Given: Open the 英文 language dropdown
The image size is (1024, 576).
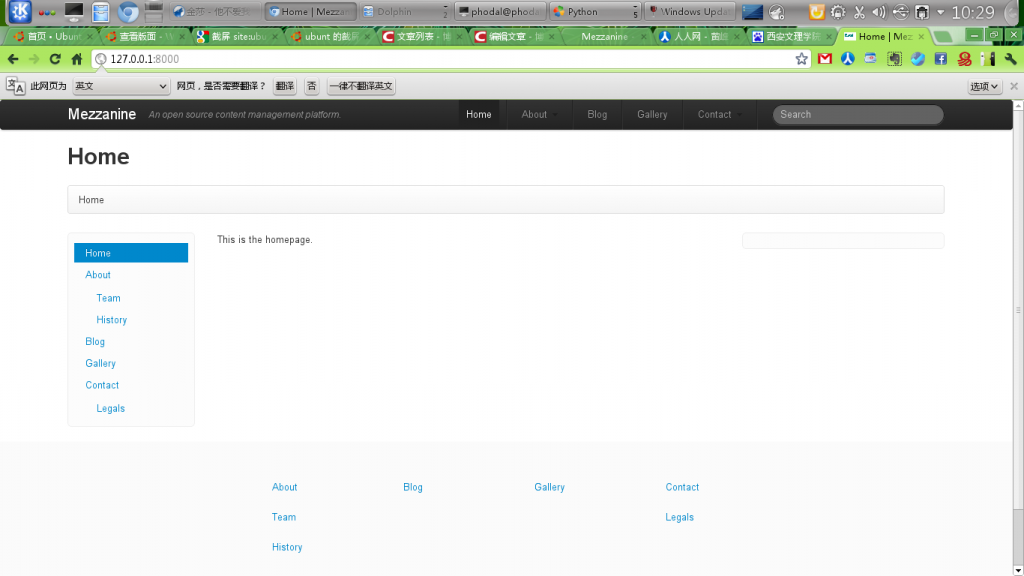Looking at the screenshot, I should coord(120,86).
